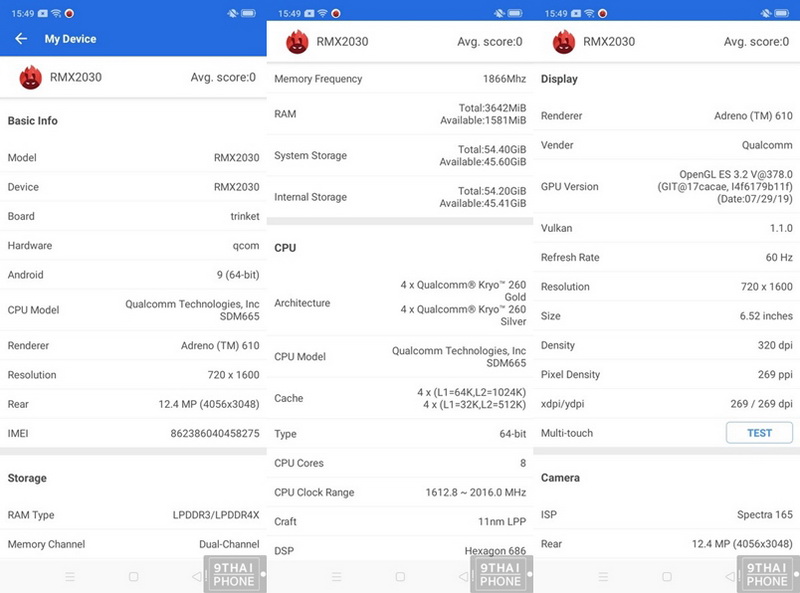Screen dimensions: 800x593
Task: Select the IMEI number 862386040458275
Action: pos(215,433)
